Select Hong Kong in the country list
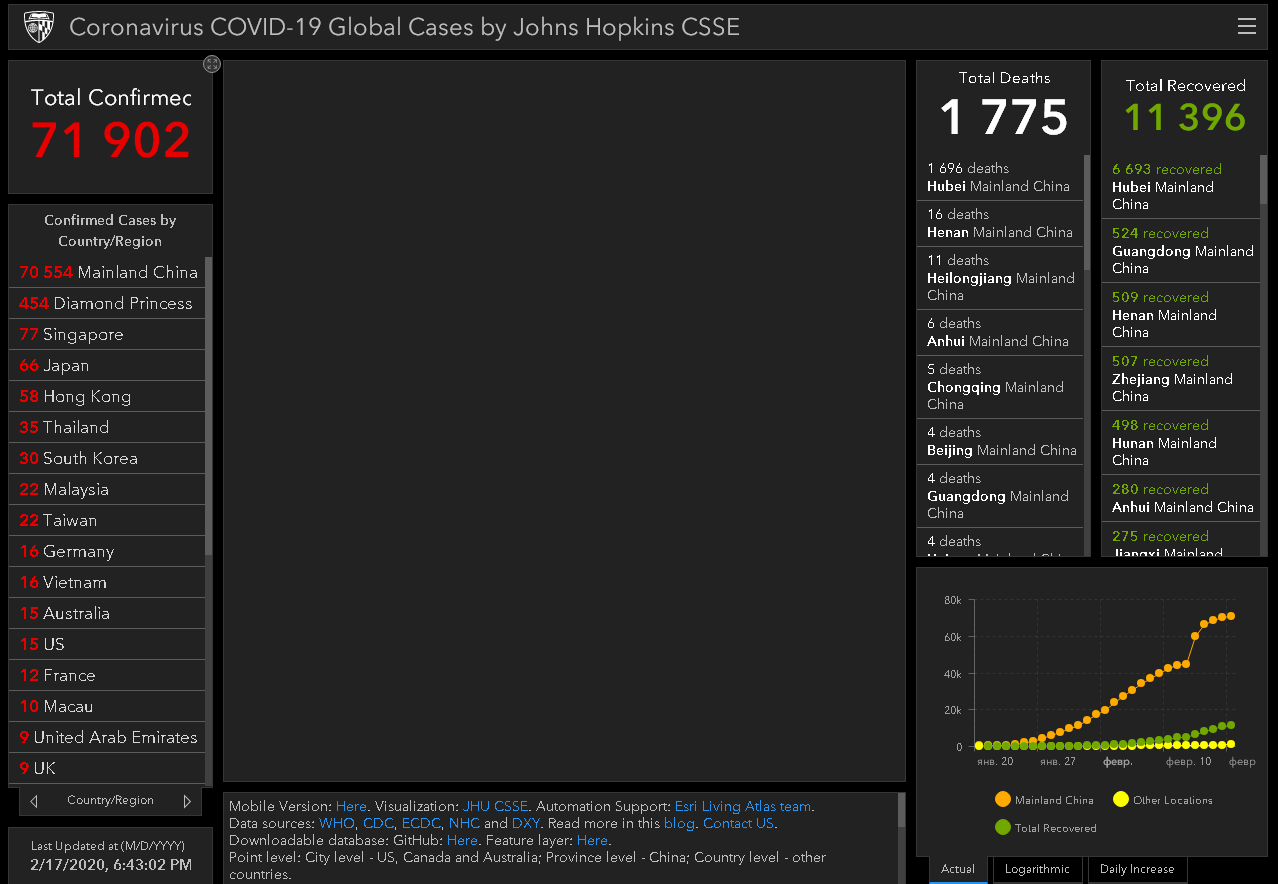Screen dimensions: 1278x884 [x=108, y=396]
